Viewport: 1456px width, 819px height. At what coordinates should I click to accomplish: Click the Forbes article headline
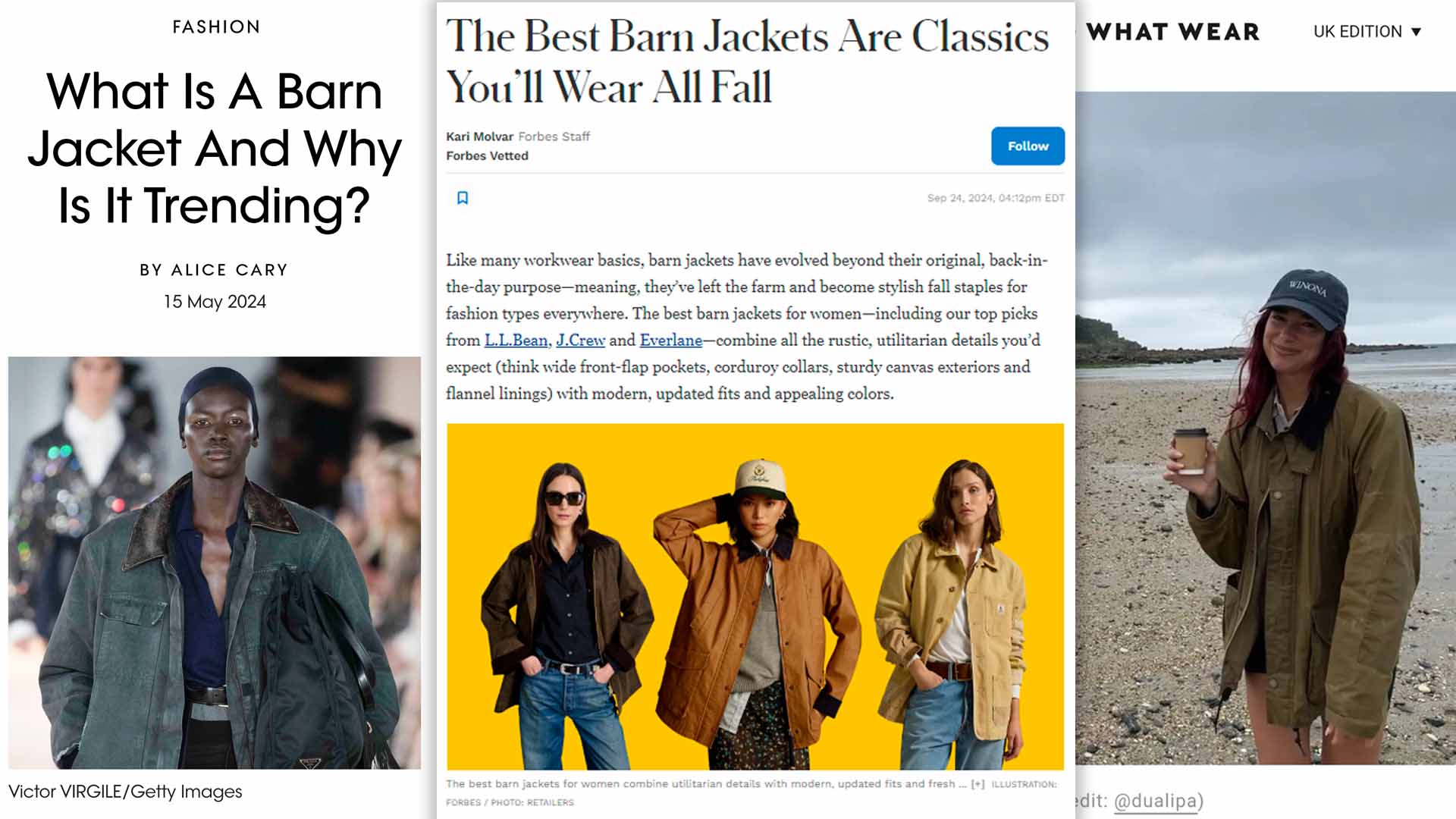tap(747, 61)
